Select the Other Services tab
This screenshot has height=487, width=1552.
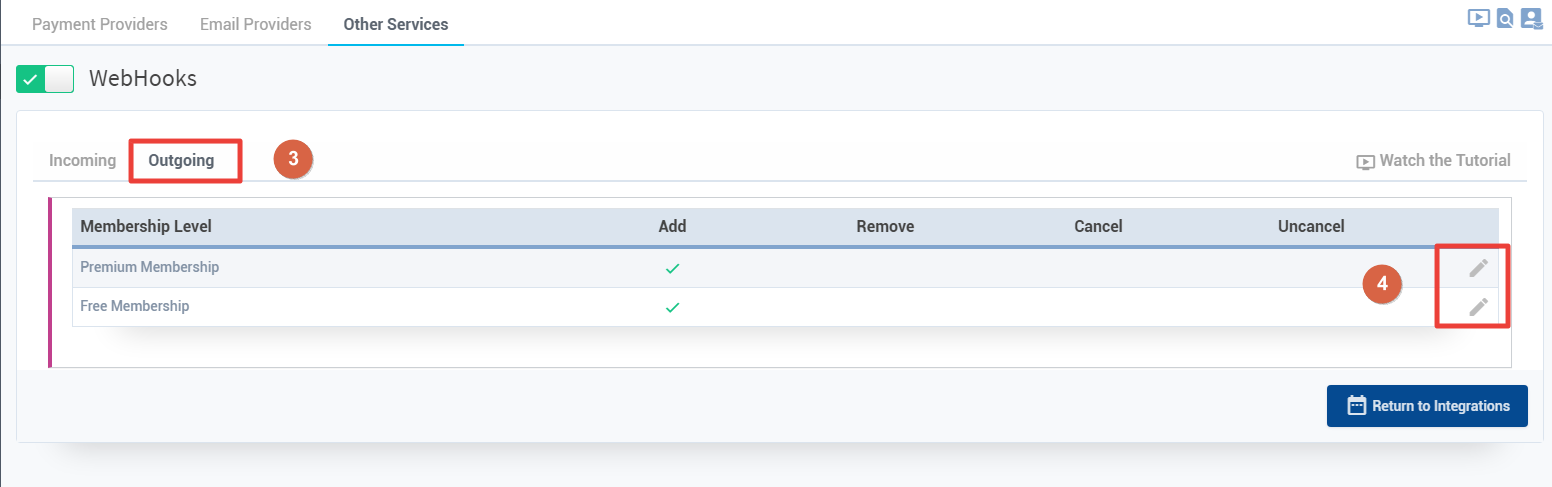pos(395,24)
